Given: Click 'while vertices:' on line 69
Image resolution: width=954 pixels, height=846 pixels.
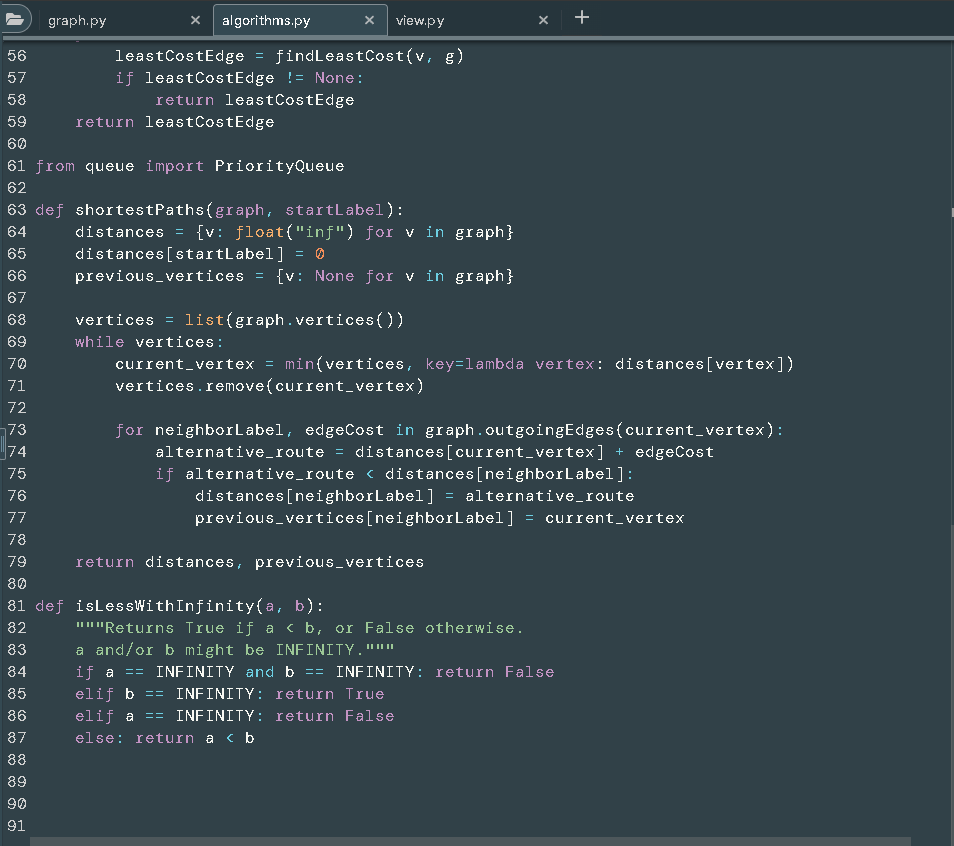Looking at the screenshot, I should click(x=149, y=342).
